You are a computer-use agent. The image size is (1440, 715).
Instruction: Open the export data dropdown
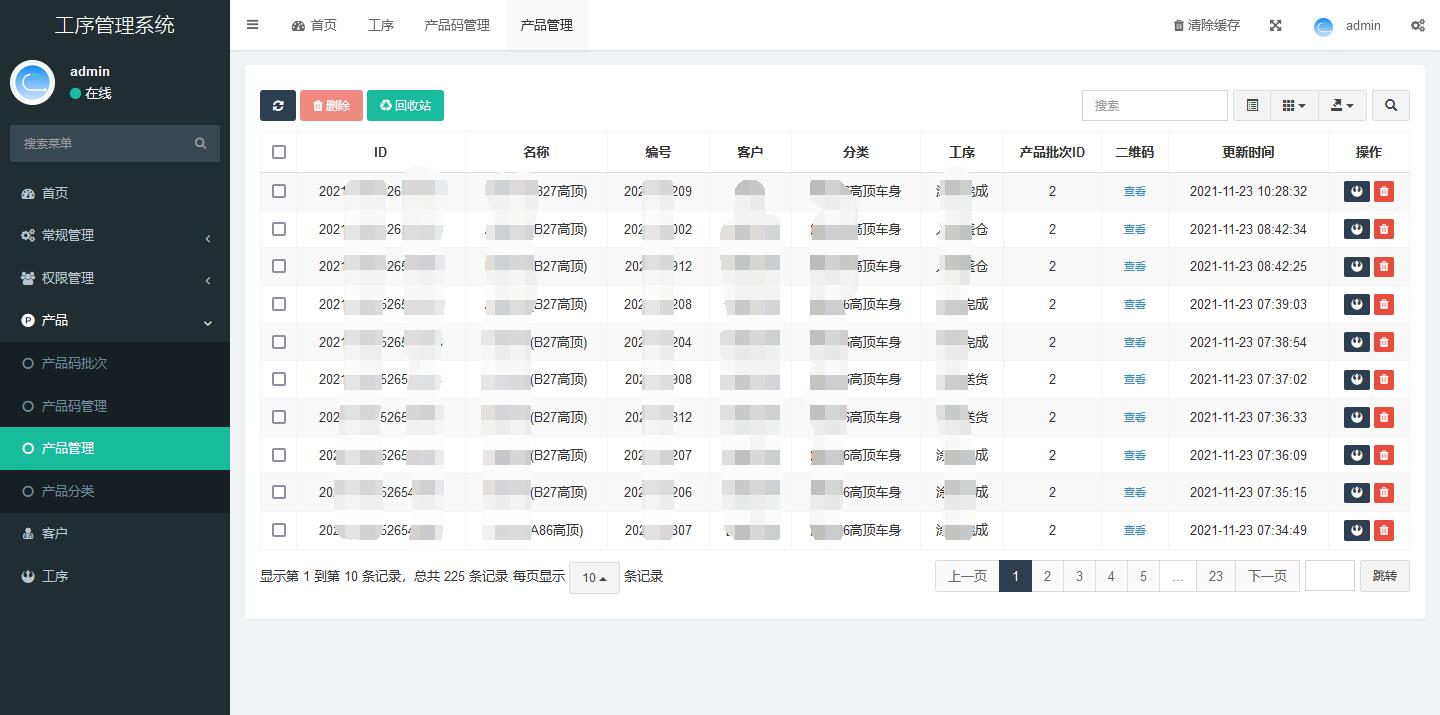tap(1342, 105)
